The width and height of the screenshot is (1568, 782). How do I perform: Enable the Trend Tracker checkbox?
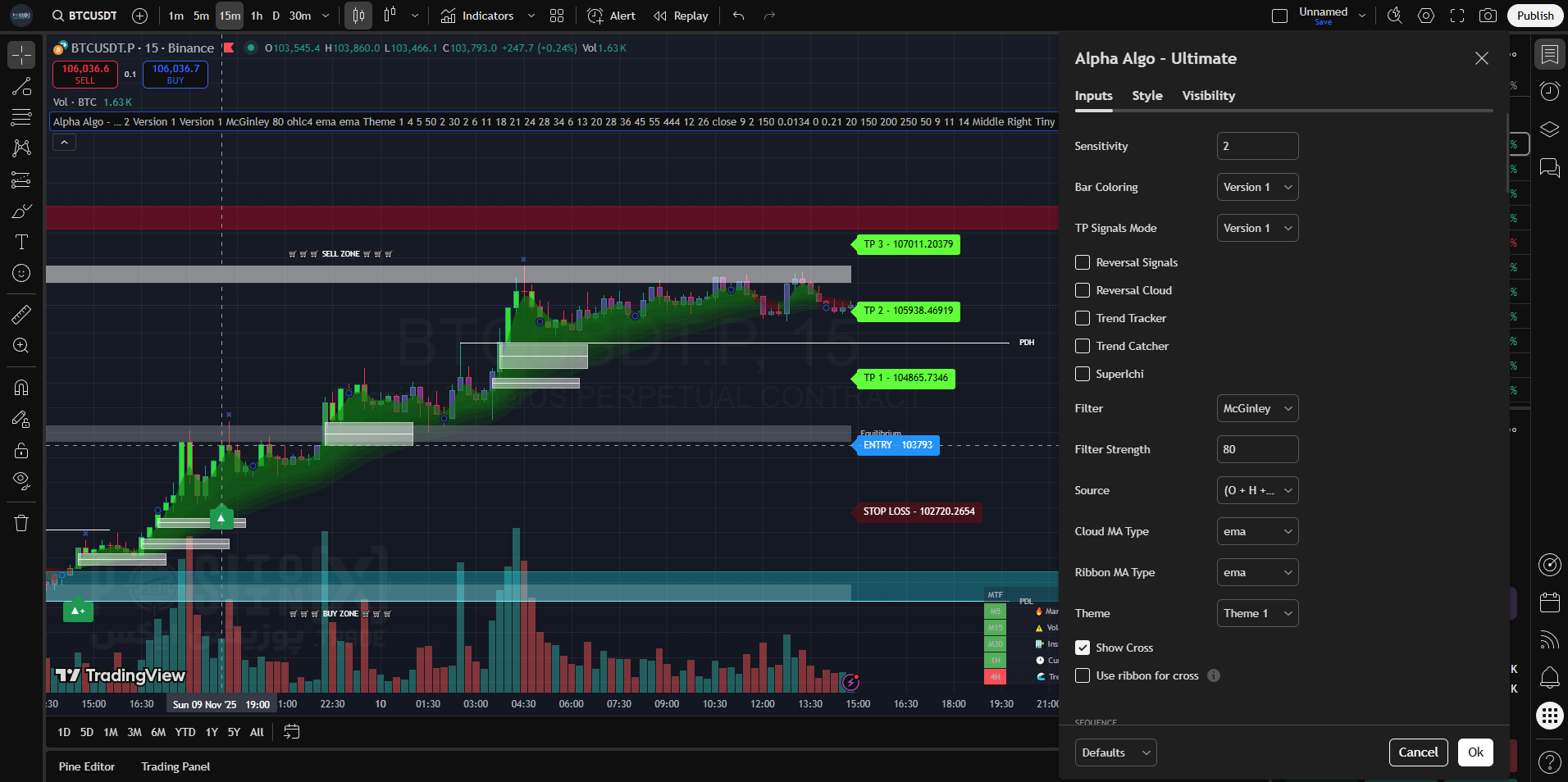pos(1083,318)
